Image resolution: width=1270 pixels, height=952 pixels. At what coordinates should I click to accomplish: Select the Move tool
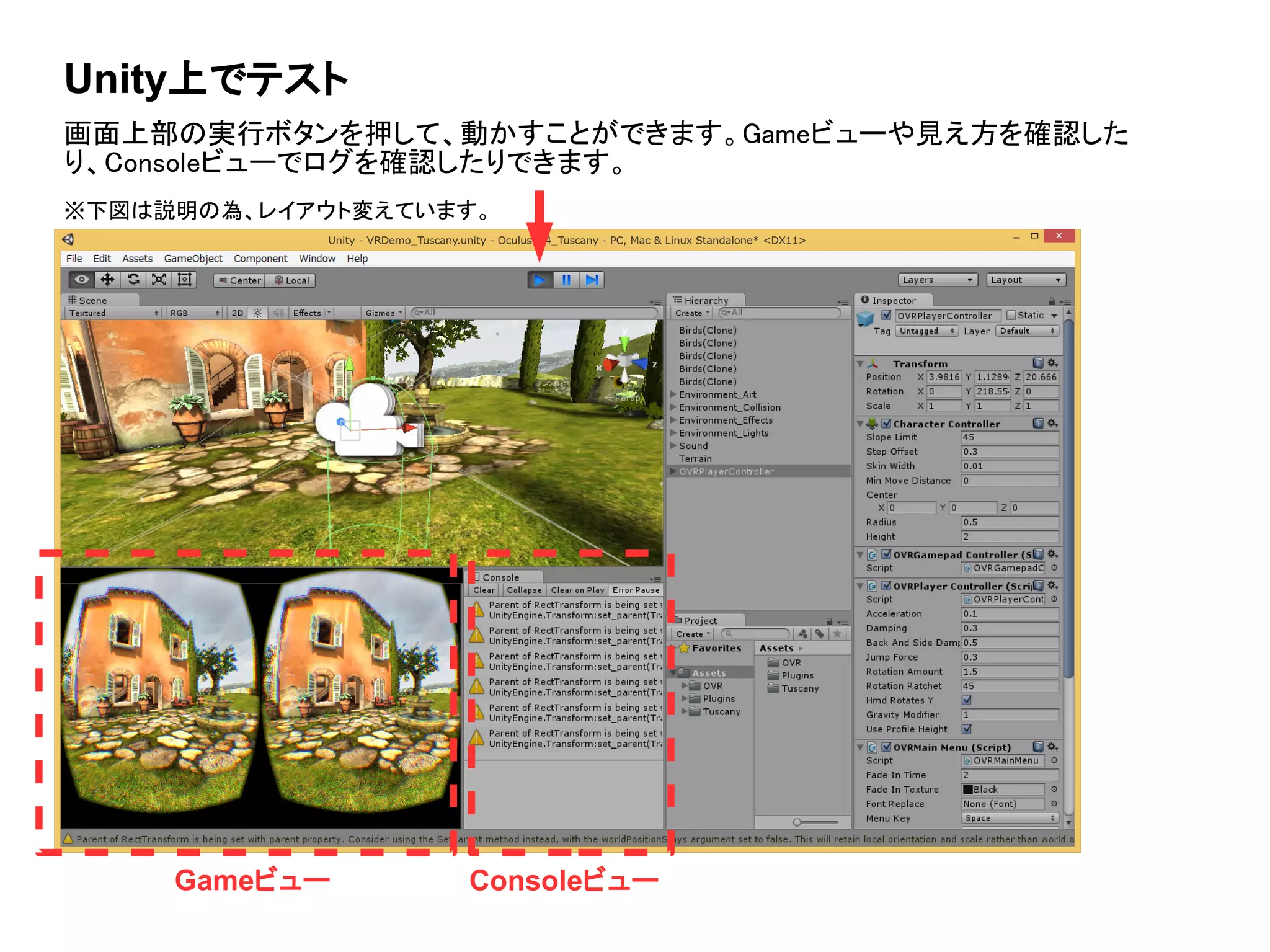tap(107, 280)
